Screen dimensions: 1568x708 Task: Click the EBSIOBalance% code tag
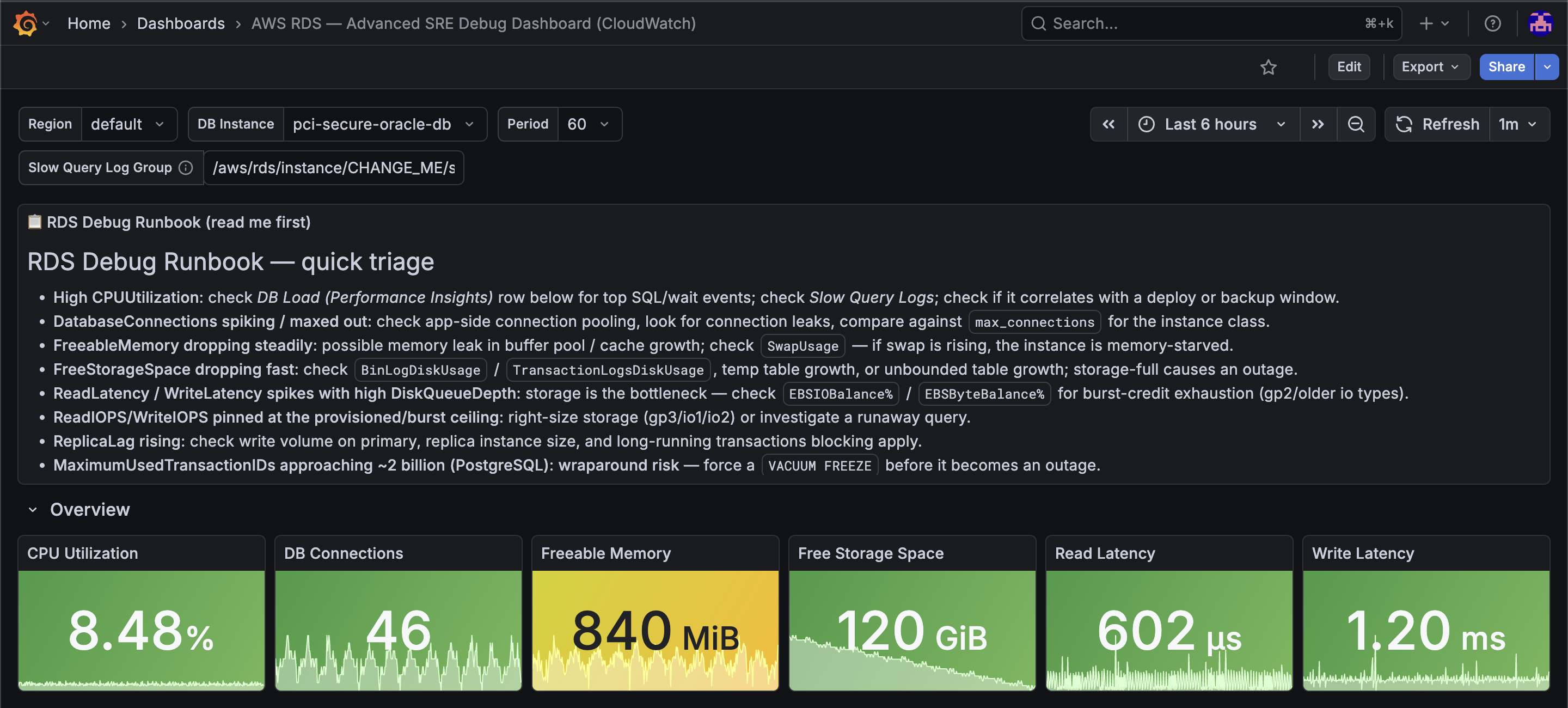point(841,394)
